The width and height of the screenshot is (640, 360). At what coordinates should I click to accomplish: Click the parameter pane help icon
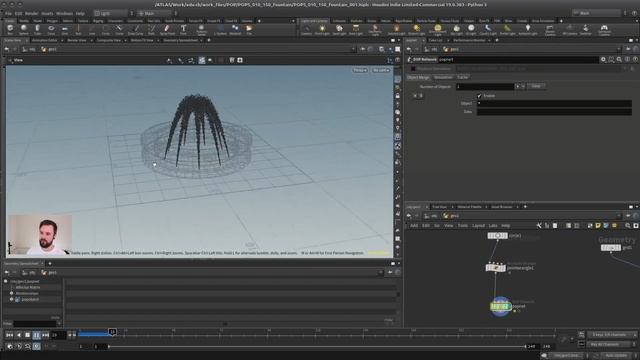click(635, 60)
